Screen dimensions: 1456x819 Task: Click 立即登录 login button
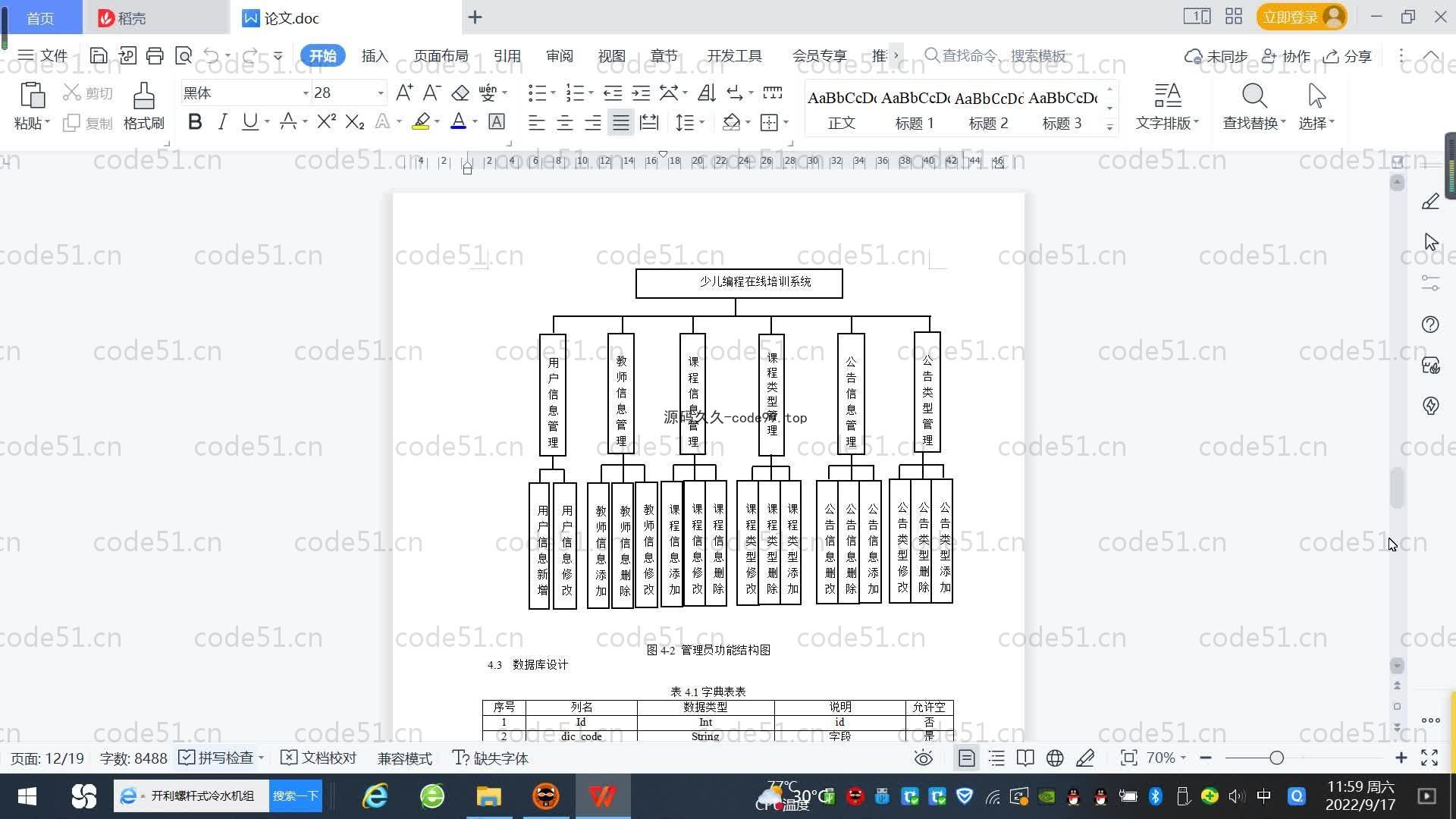1301,17
